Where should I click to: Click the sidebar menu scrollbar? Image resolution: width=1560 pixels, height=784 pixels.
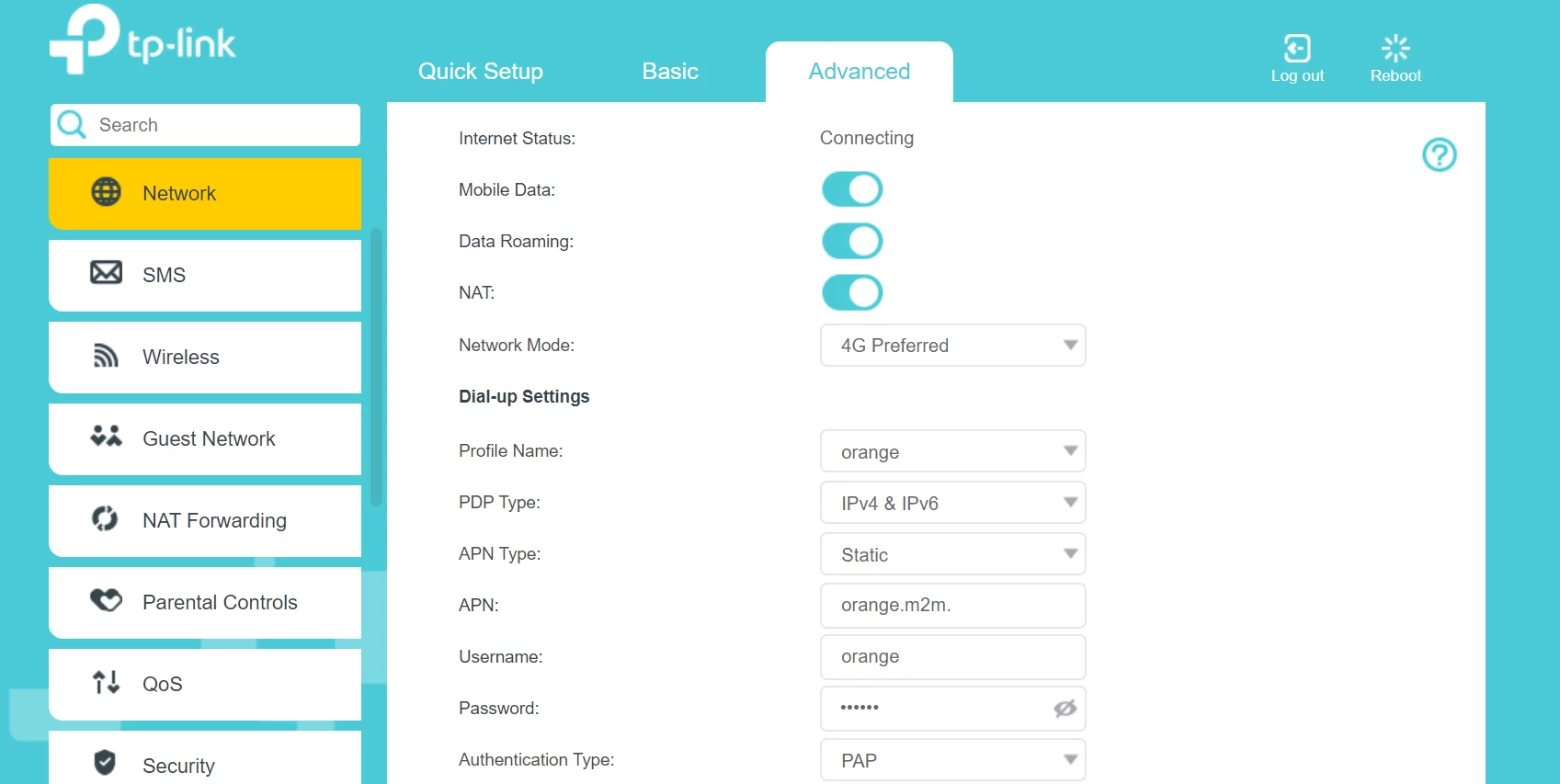pos(376,368)
